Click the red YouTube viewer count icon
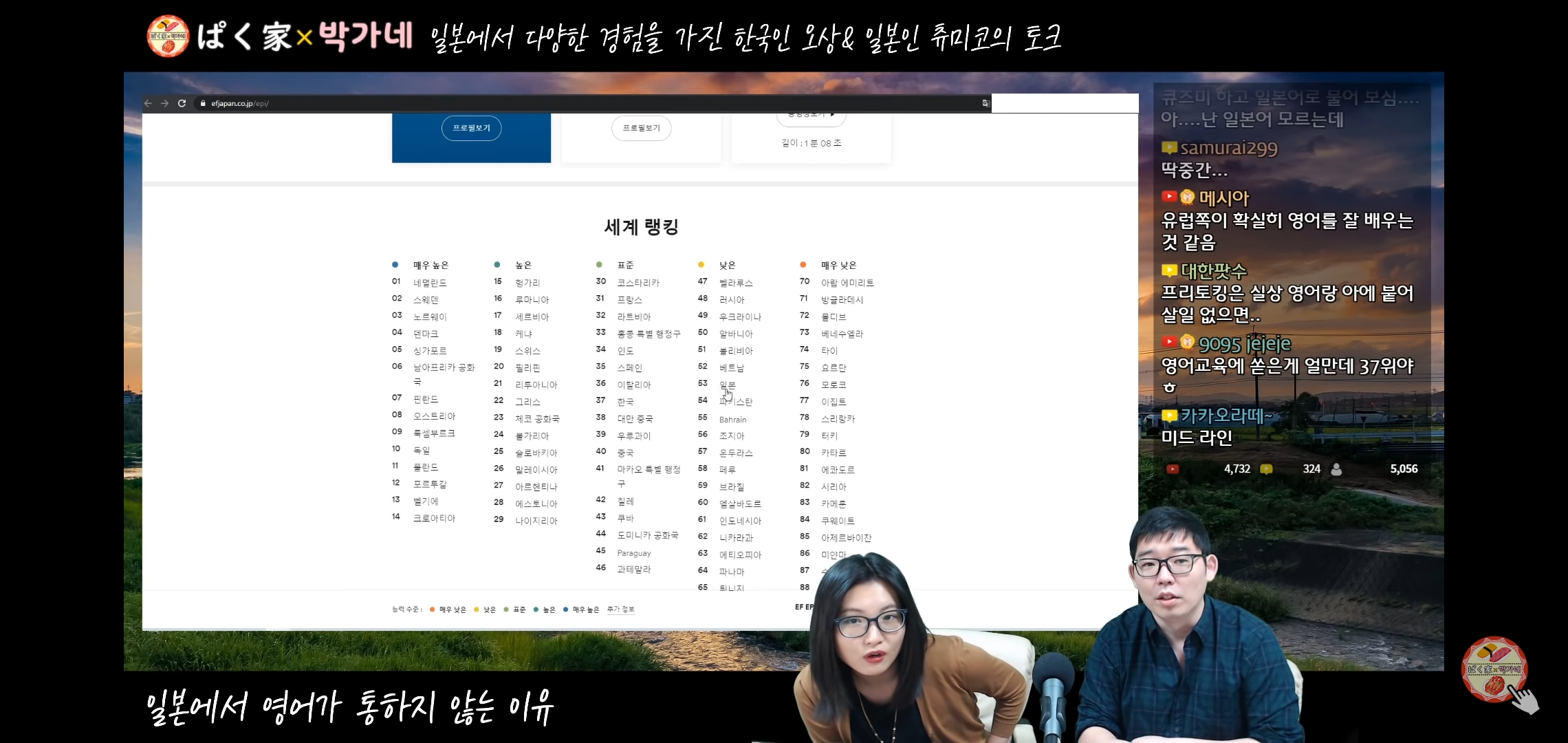The image size is (1568, 743). click(x=1173, y=469)
